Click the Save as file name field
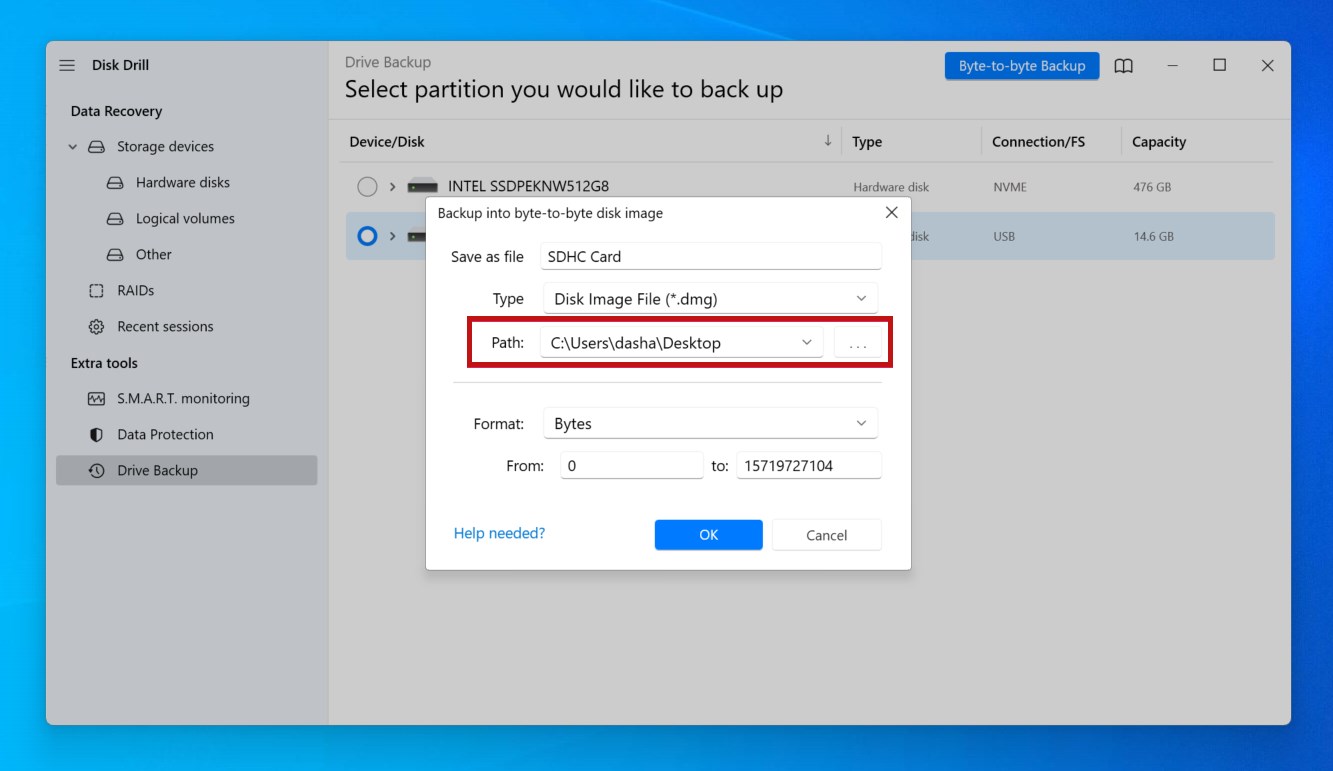This screenshot has height=771, width=1333. pyautogui.click(x=711, y=256)
